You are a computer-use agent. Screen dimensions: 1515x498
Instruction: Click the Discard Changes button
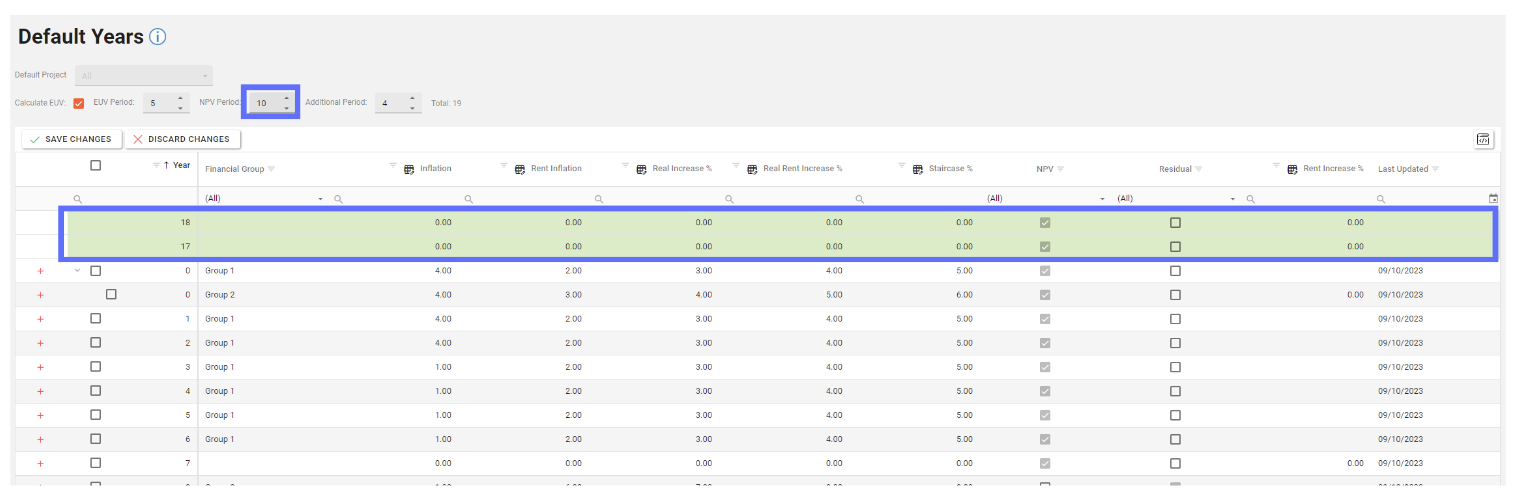click(181, 140)
